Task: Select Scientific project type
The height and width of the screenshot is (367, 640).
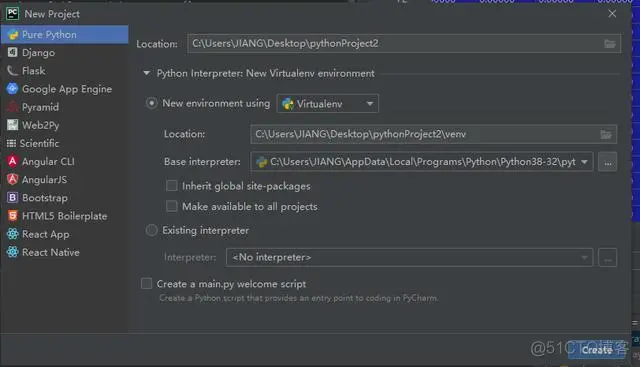Action: [64, 143]
